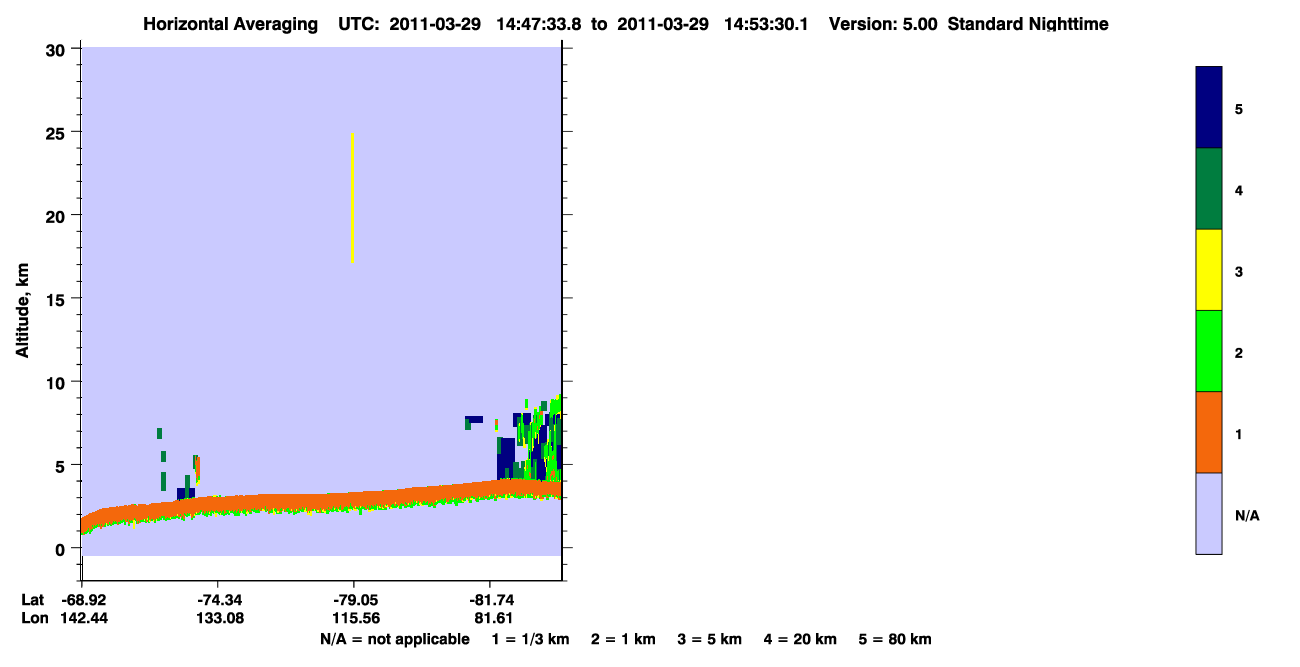Viewport: 1300px width, 667px height.
Task: Click the -81.74 latitude label
Action: 490,600
